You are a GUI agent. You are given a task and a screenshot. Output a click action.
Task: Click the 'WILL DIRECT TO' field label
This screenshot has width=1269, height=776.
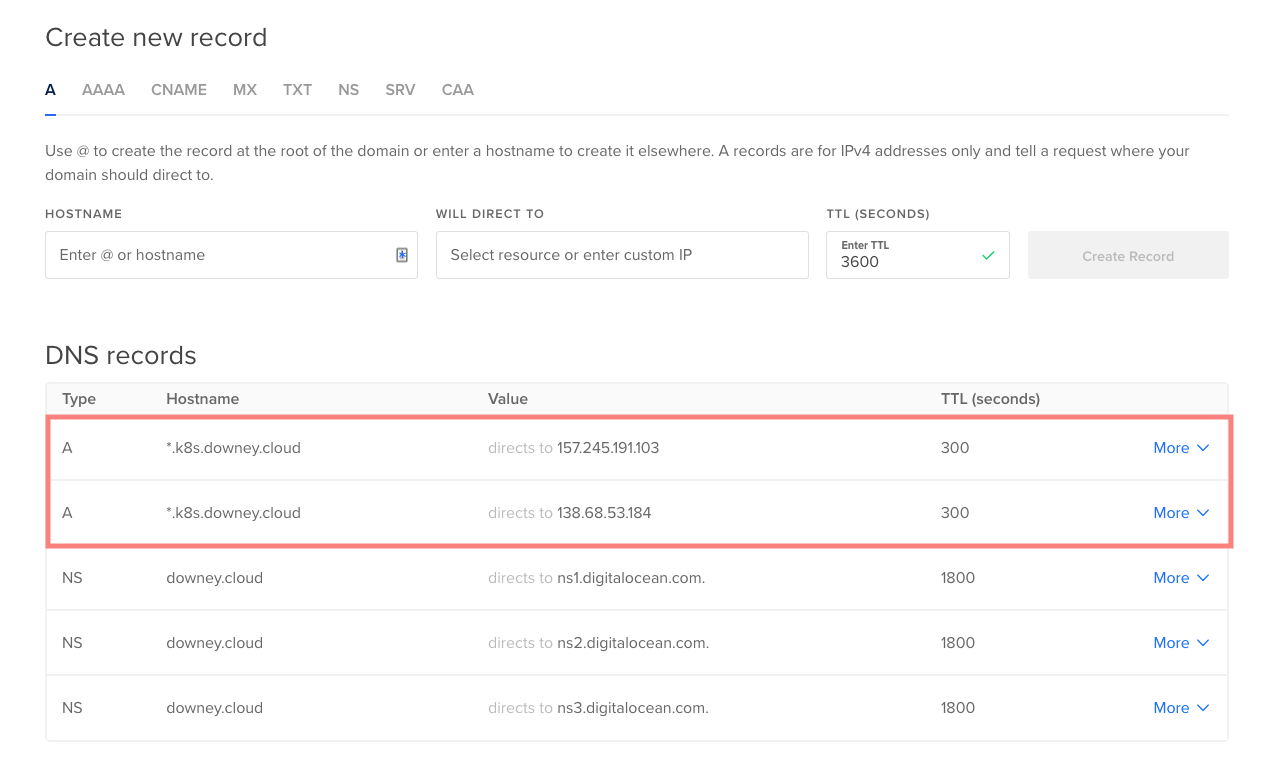490,214
